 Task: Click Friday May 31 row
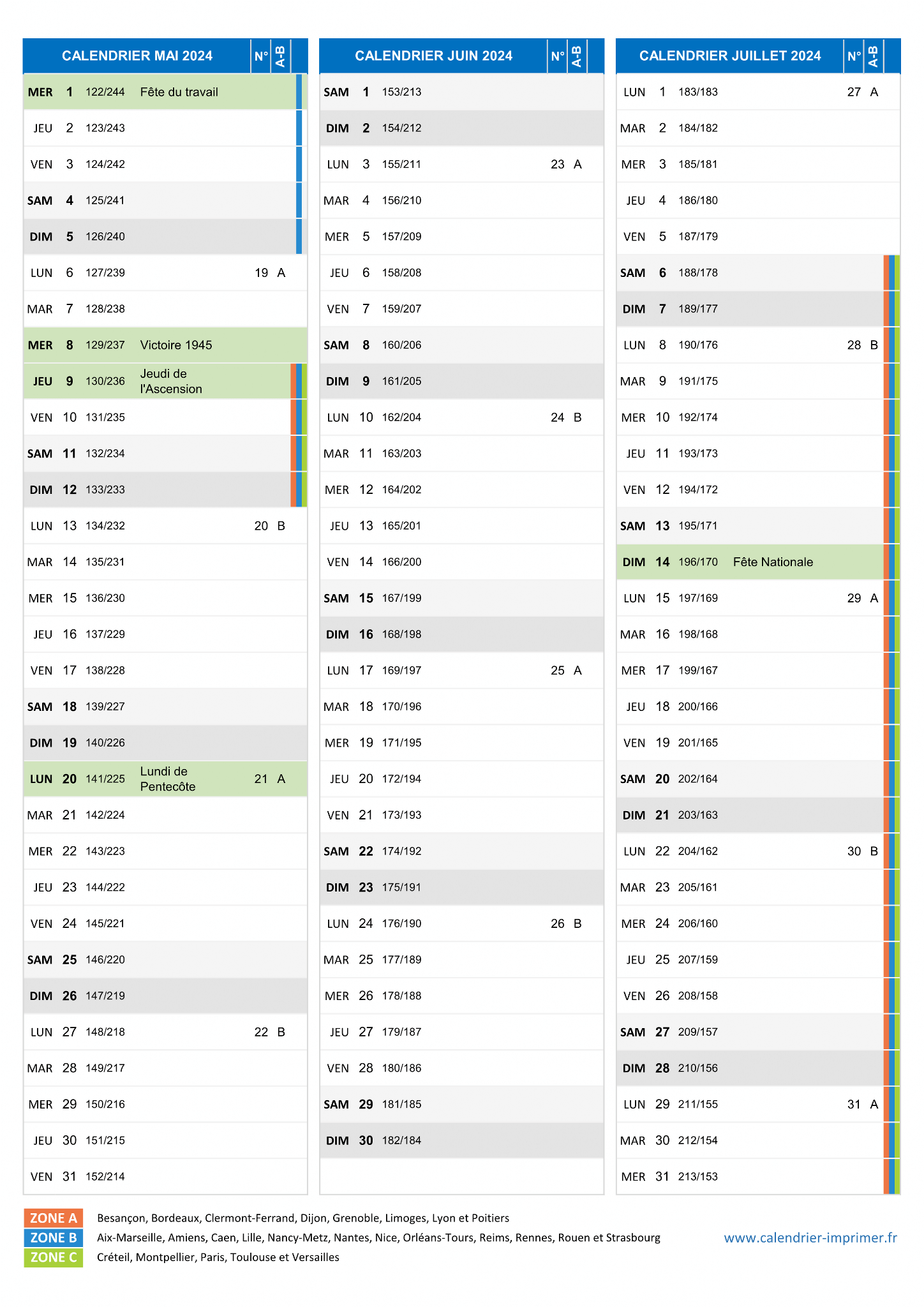coord(165,1177)
